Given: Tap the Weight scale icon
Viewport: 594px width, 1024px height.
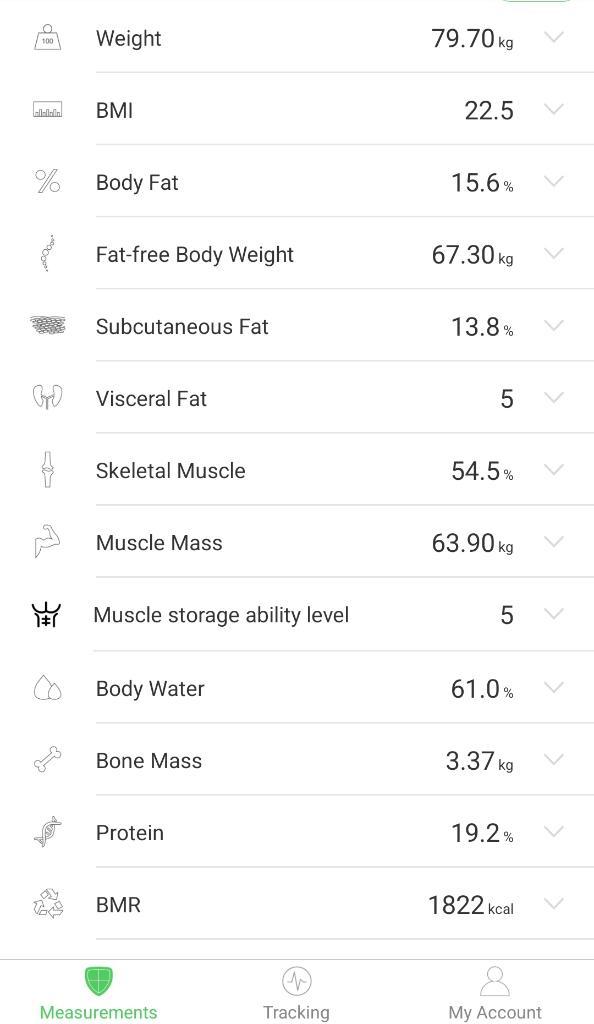Looking at the screenshot, I should (x=48, y=38).
